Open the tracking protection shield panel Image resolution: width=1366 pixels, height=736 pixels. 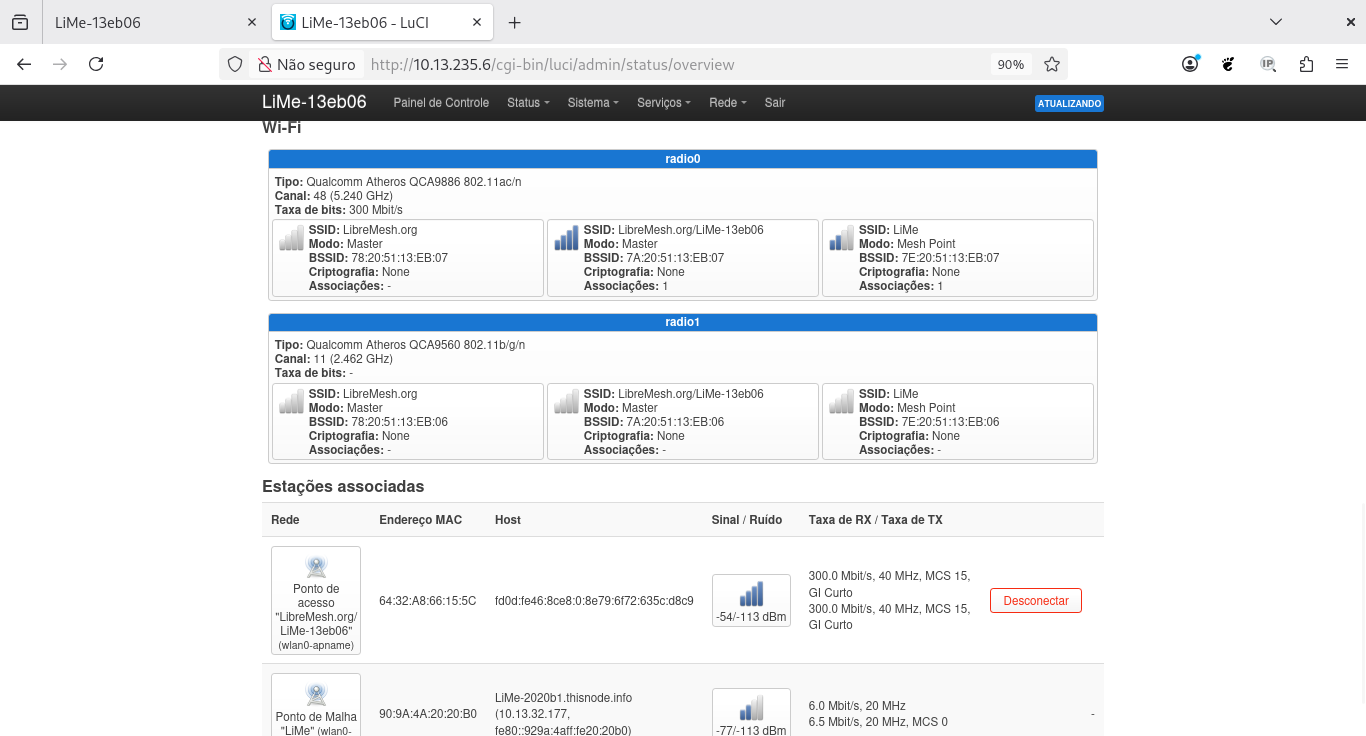tap(235, 64)
